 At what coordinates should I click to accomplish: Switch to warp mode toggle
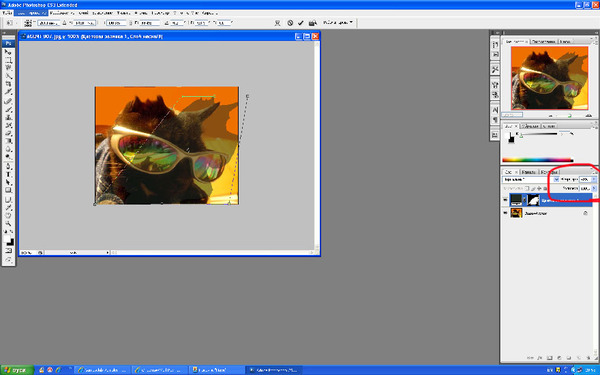click(277, 23)
